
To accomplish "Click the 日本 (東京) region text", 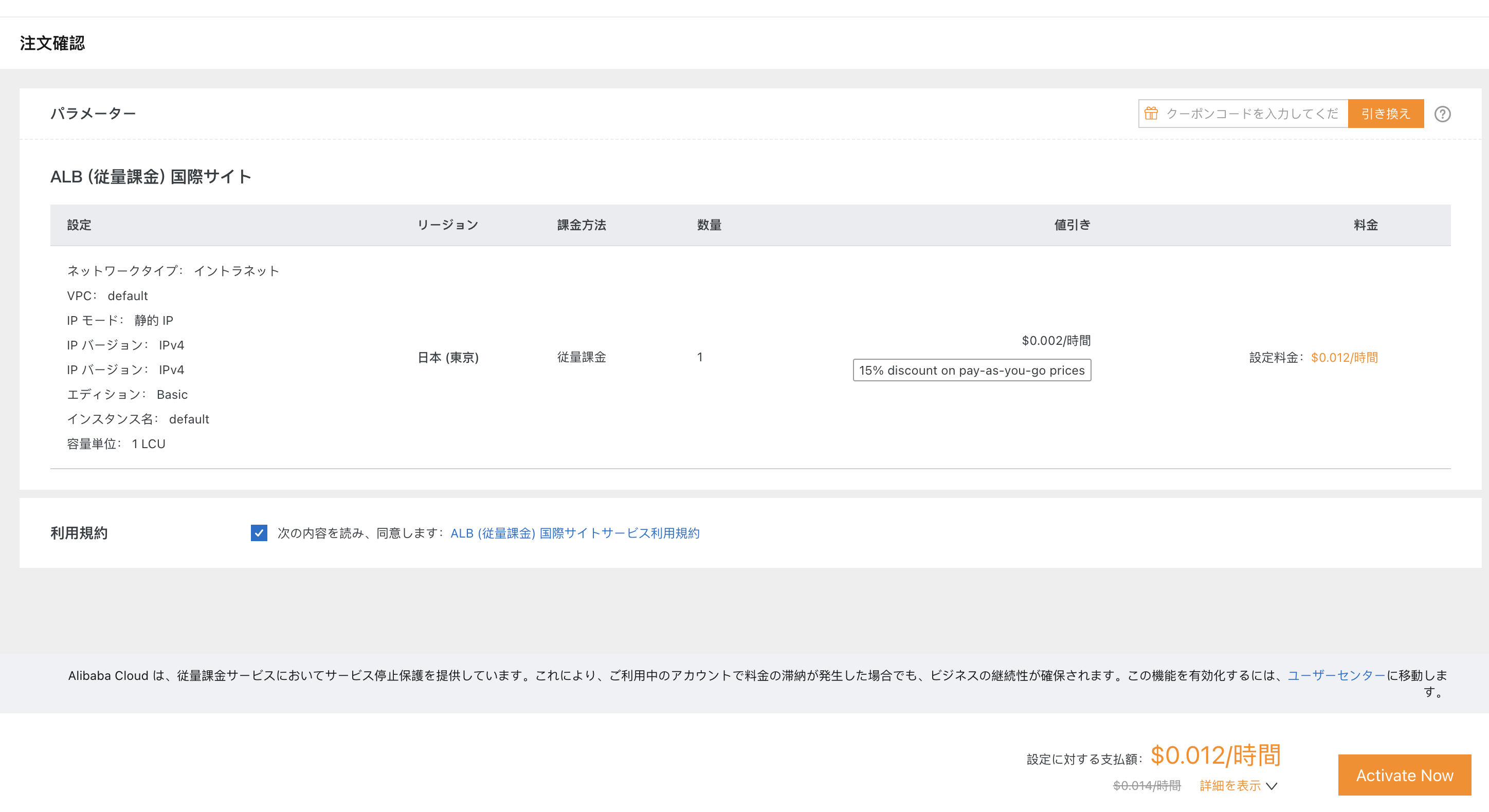I will tap(449, 358).
